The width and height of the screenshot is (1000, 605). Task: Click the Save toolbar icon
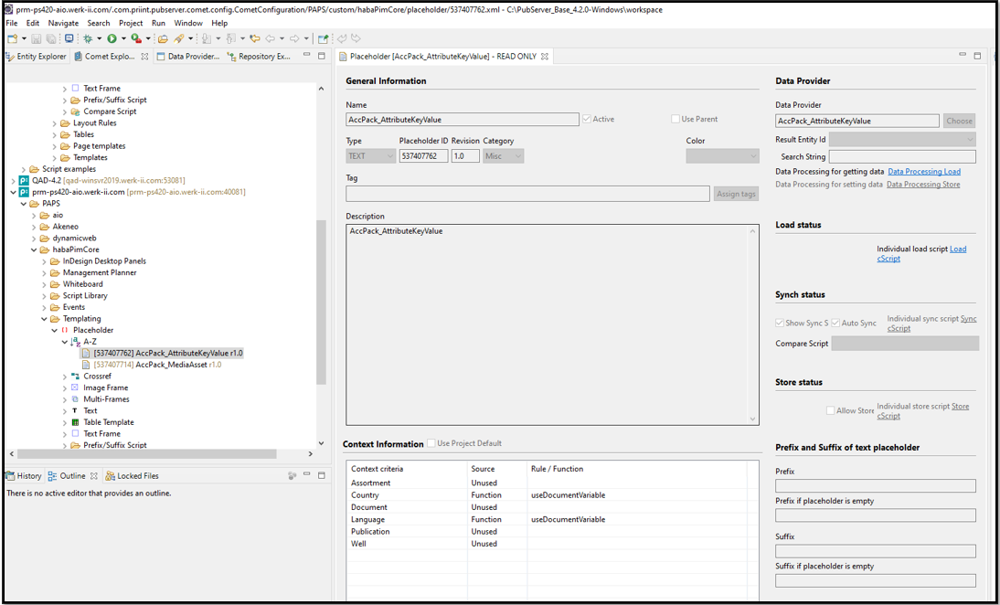click(37, 38)
